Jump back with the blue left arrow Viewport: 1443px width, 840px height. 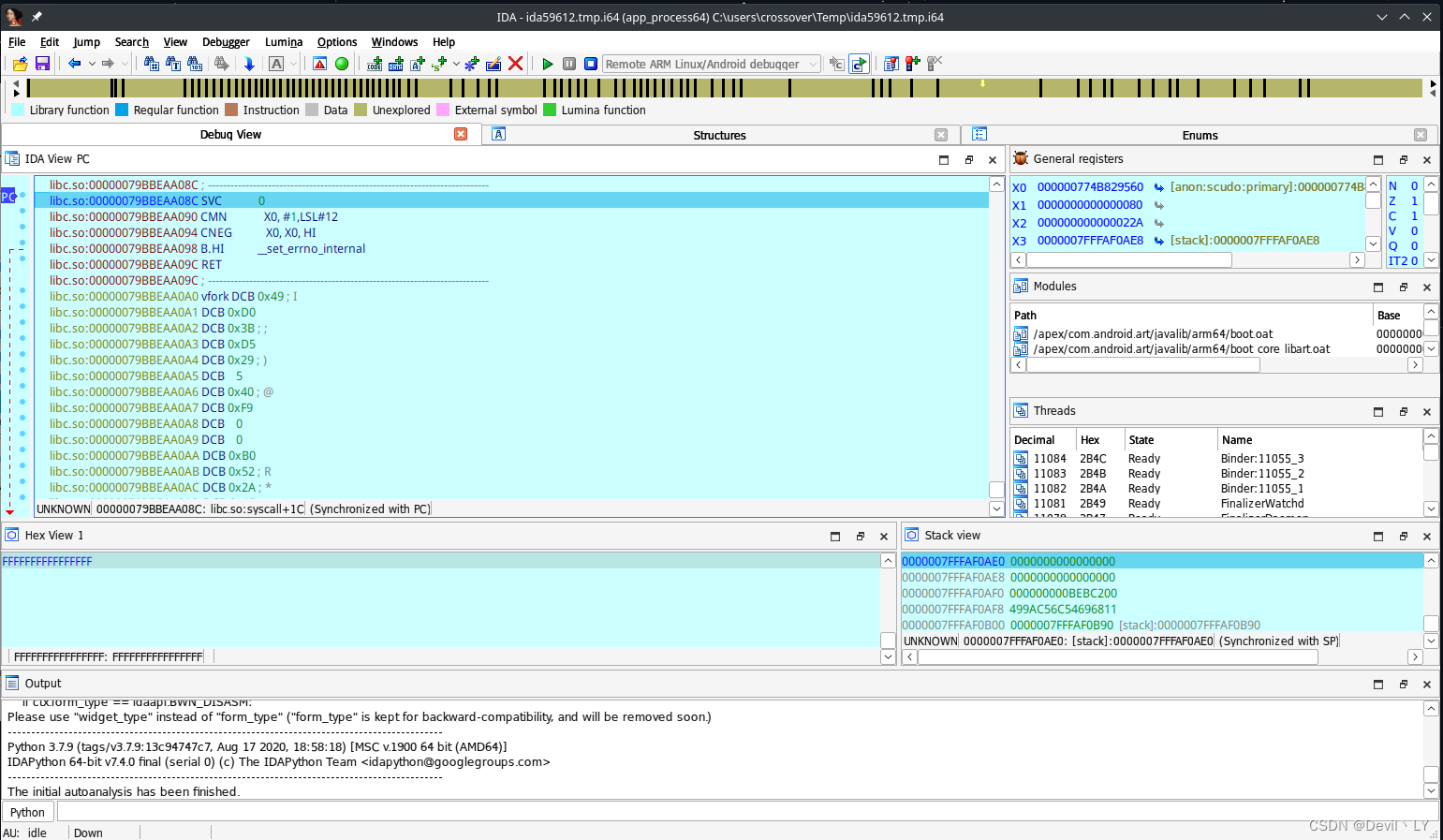(x=74, y=64)
